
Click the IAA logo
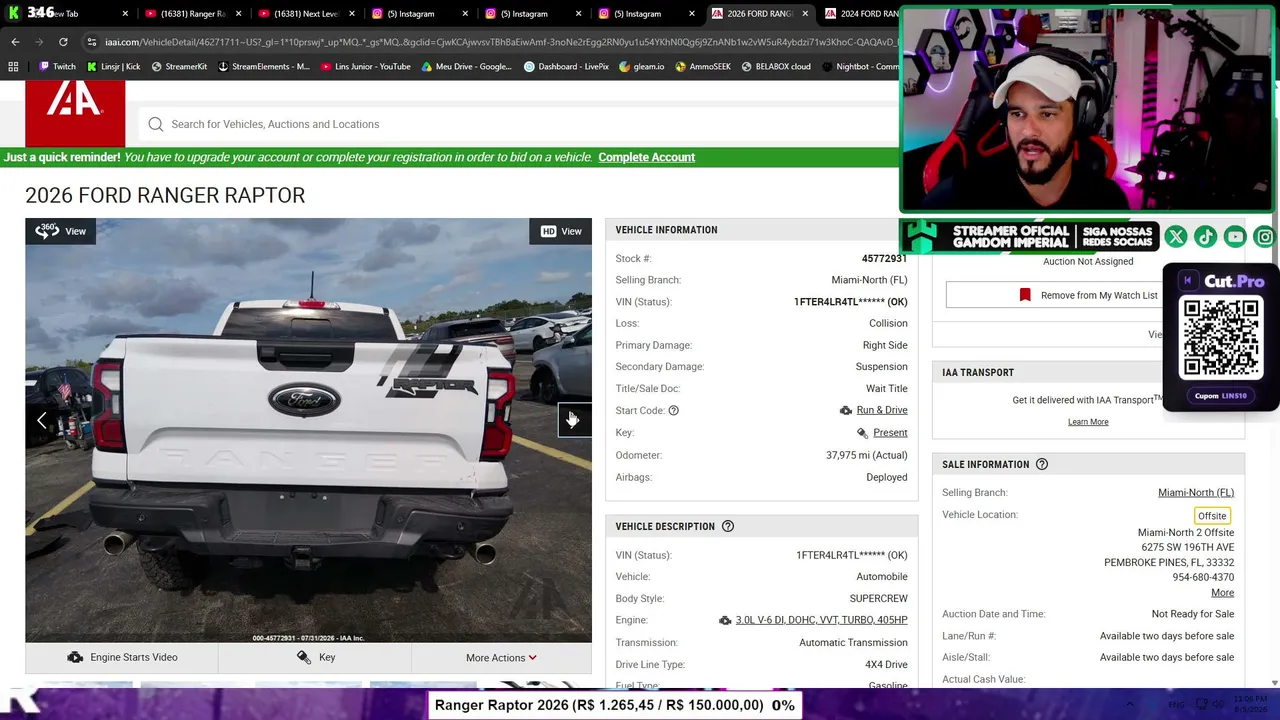point(75,114)
